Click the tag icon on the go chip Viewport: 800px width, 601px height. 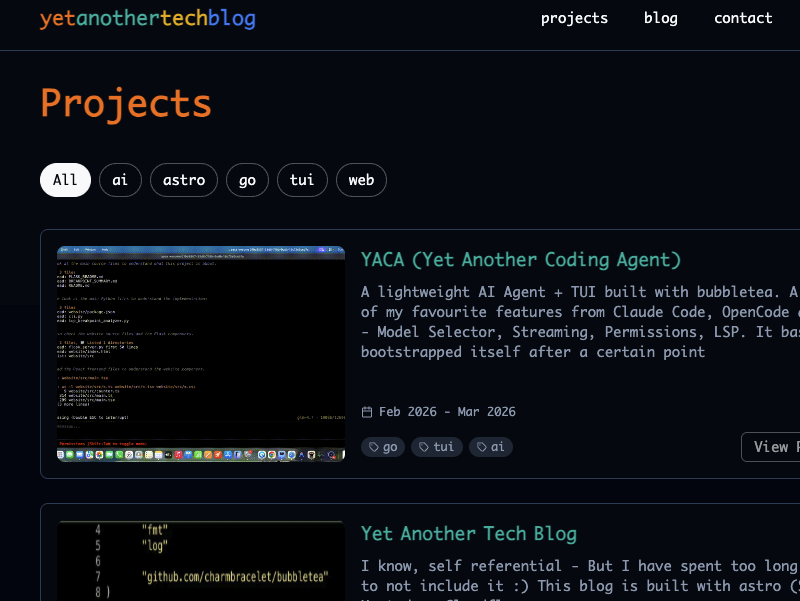click(x=372, y=446)
